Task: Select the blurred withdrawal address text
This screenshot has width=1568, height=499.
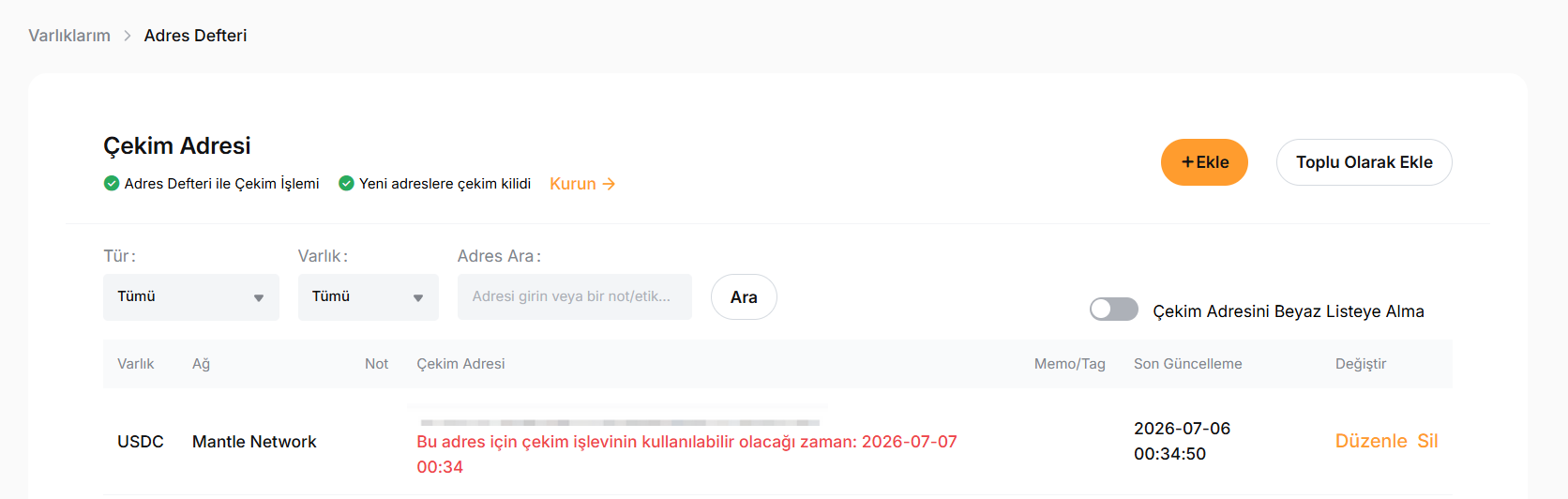Action: [x=620, y=421]
